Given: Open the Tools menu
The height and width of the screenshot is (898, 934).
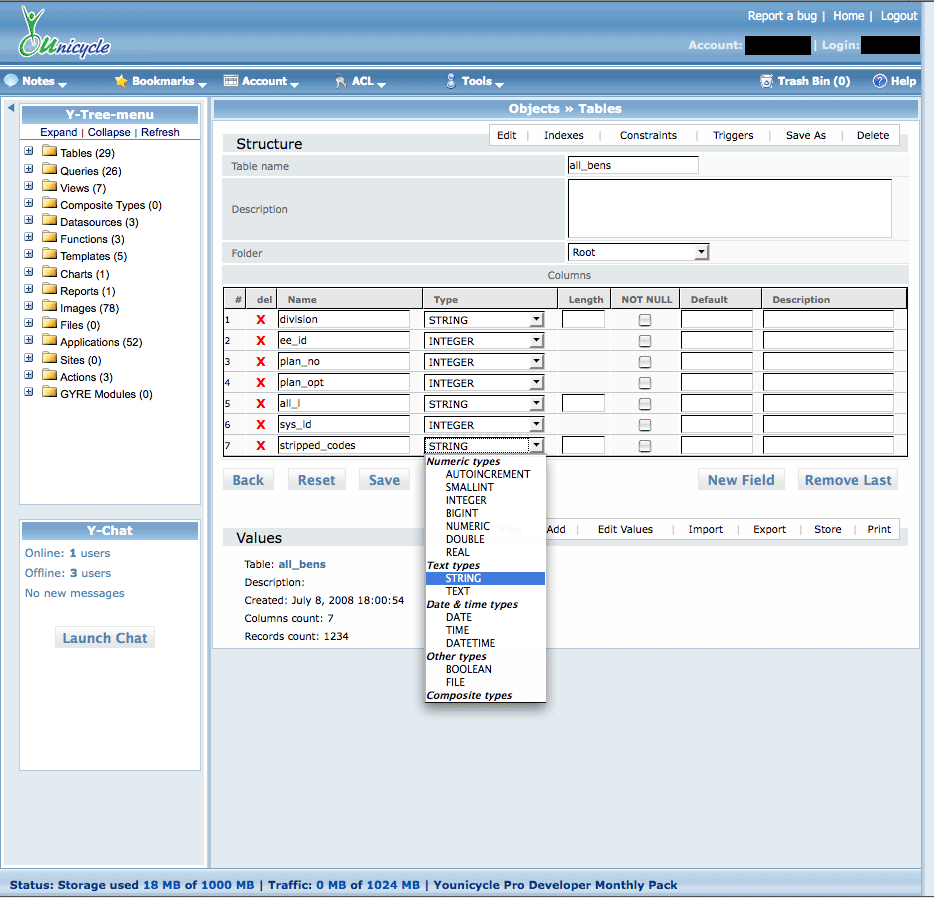Looking at the screenshot, I should tap(476, 81).
